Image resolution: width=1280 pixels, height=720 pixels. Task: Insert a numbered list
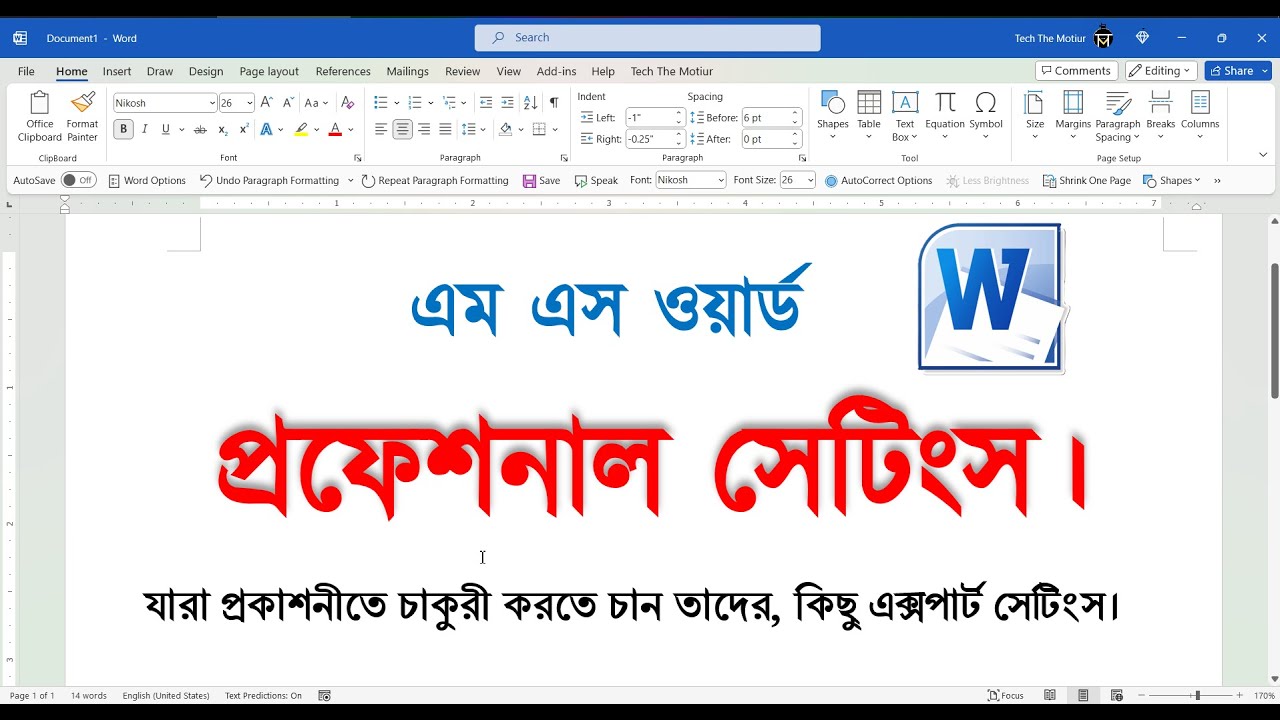(415, 103)
